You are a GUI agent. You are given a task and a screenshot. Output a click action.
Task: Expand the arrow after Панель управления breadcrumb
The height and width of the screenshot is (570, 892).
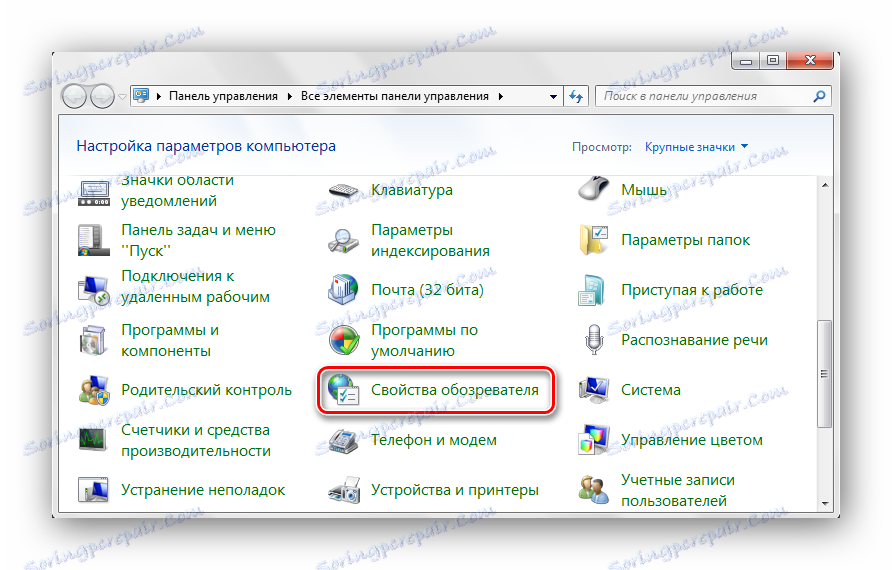(289, 96)
